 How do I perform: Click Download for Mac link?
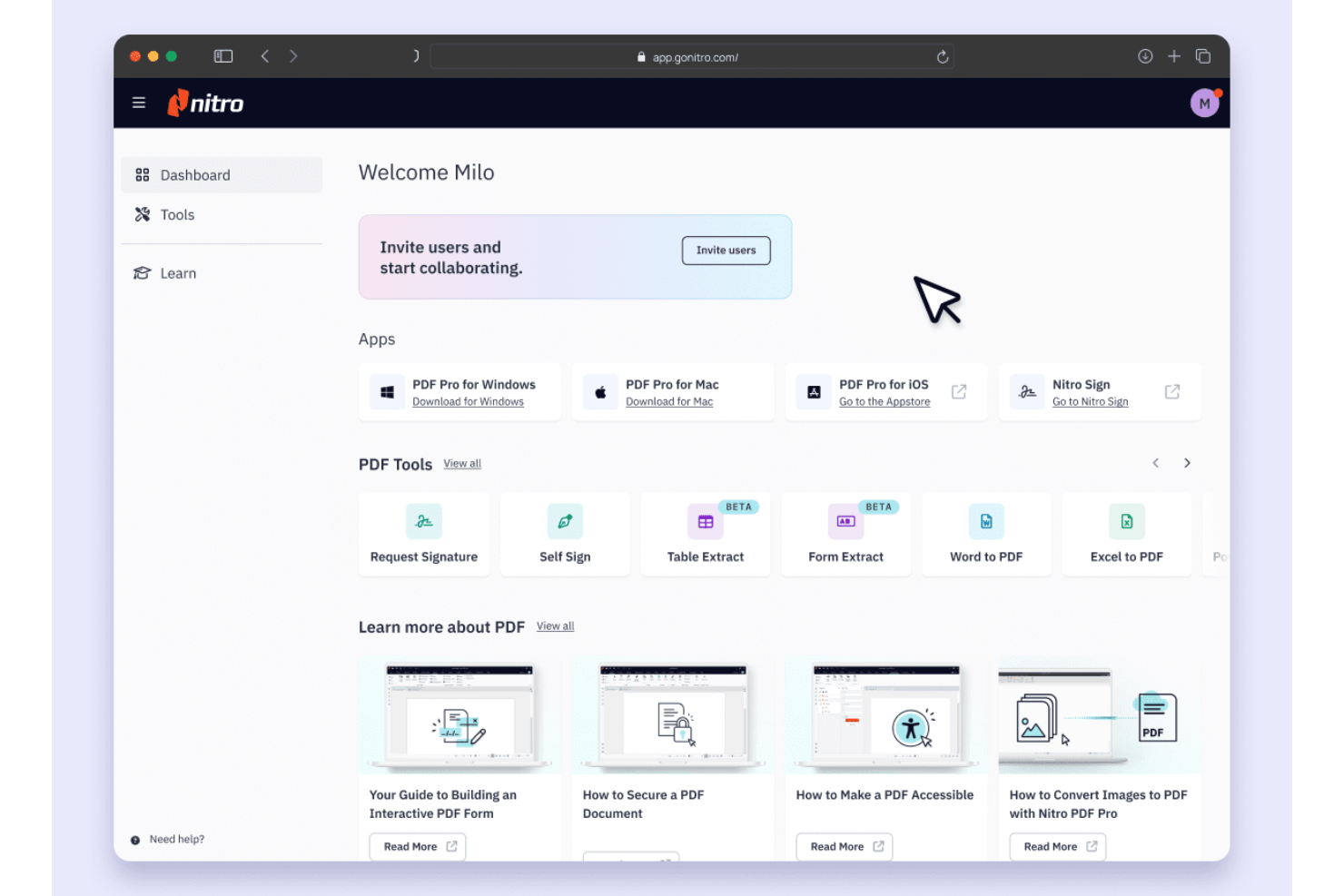[669, 402]
